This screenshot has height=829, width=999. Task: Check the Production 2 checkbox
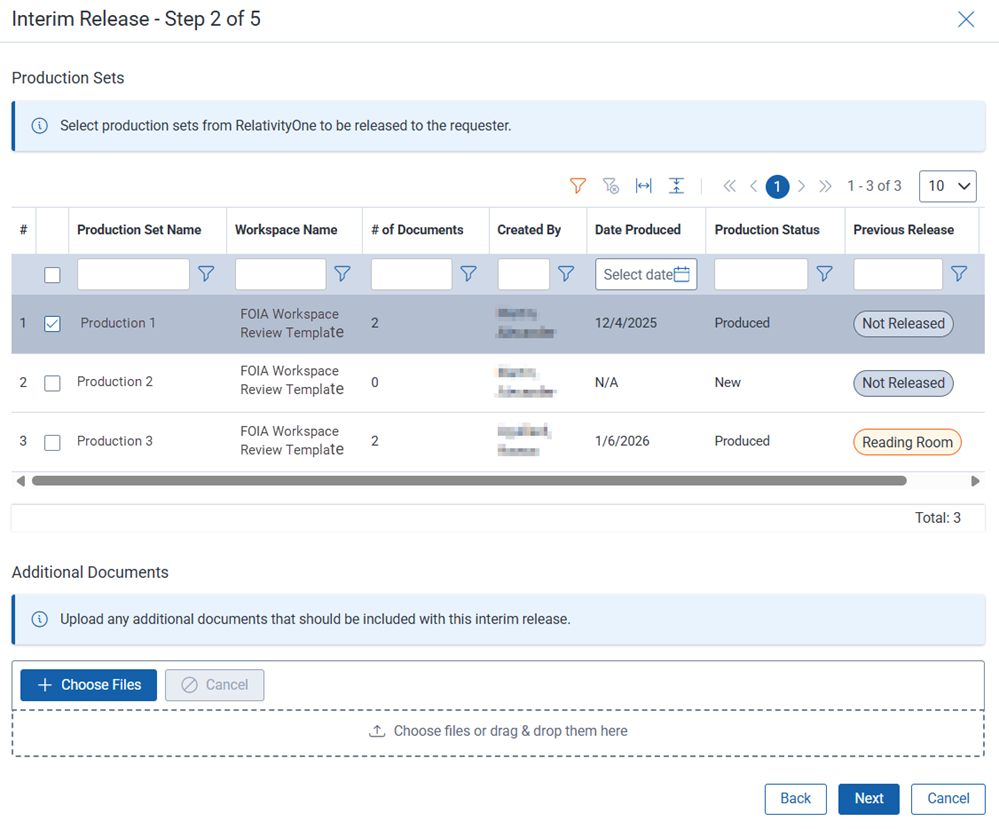pos(52,383)
